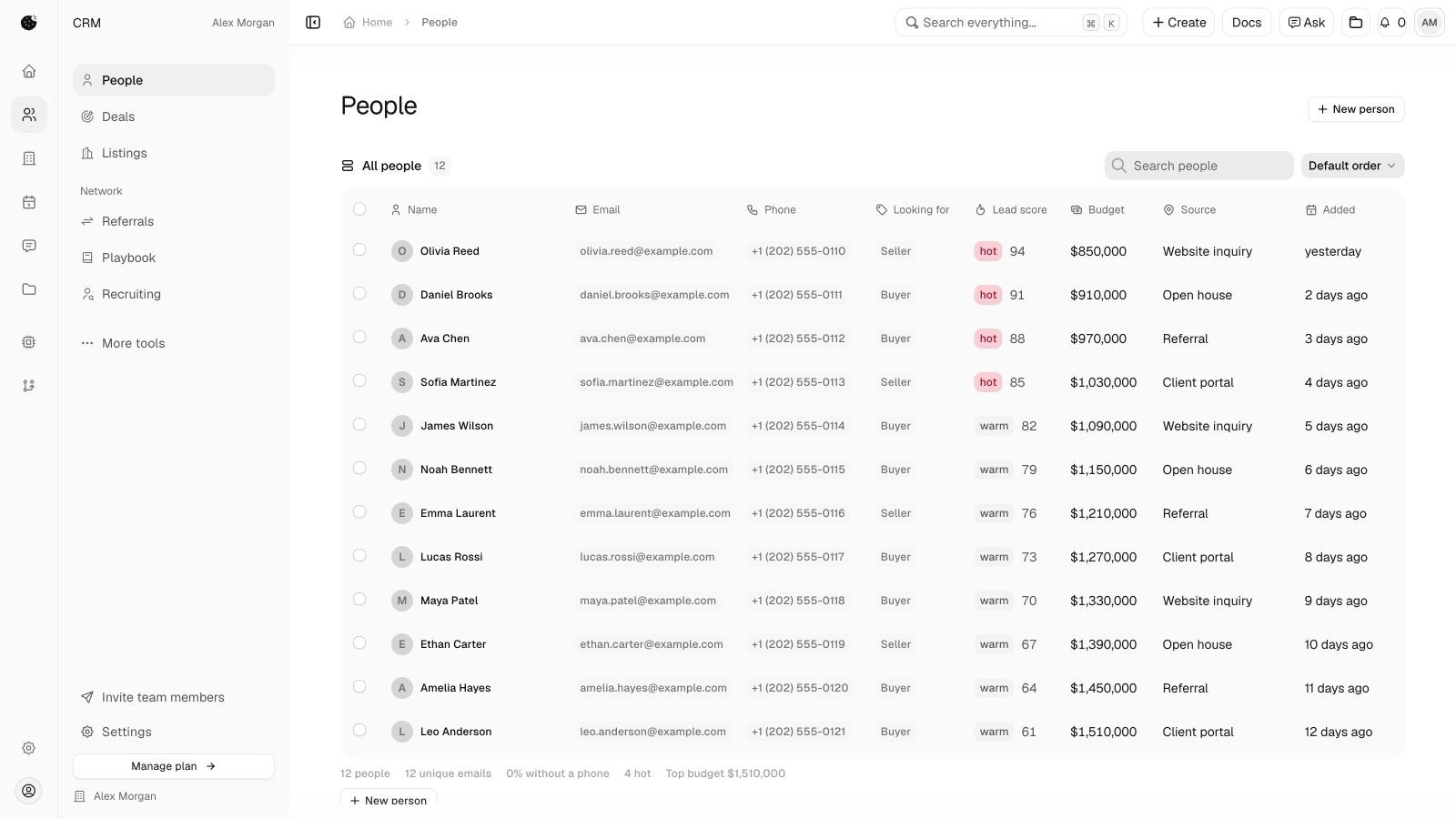The image size is (1456, 819).
Task: Click the user profile circle icon in rail
Action: pyautogui.click(x=29, y=791)
